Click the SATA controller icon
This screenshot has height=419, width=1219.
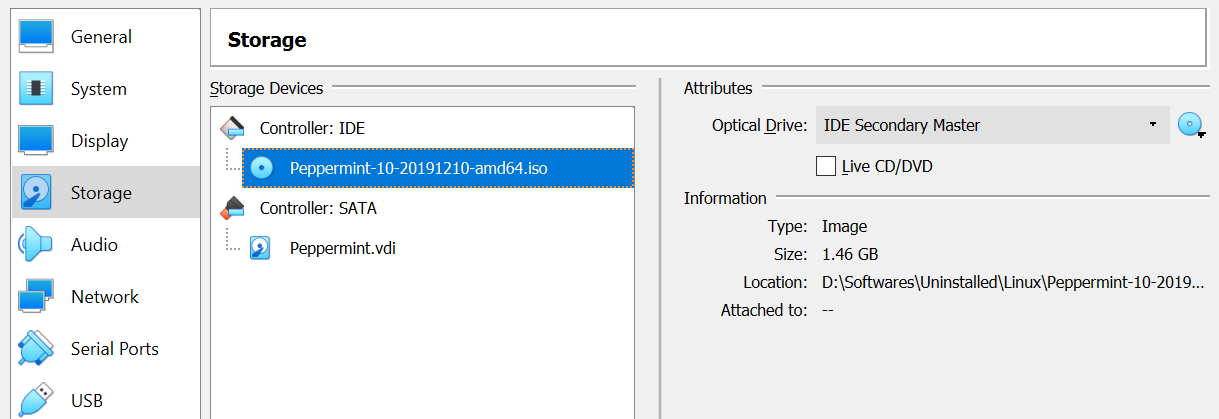233,208
